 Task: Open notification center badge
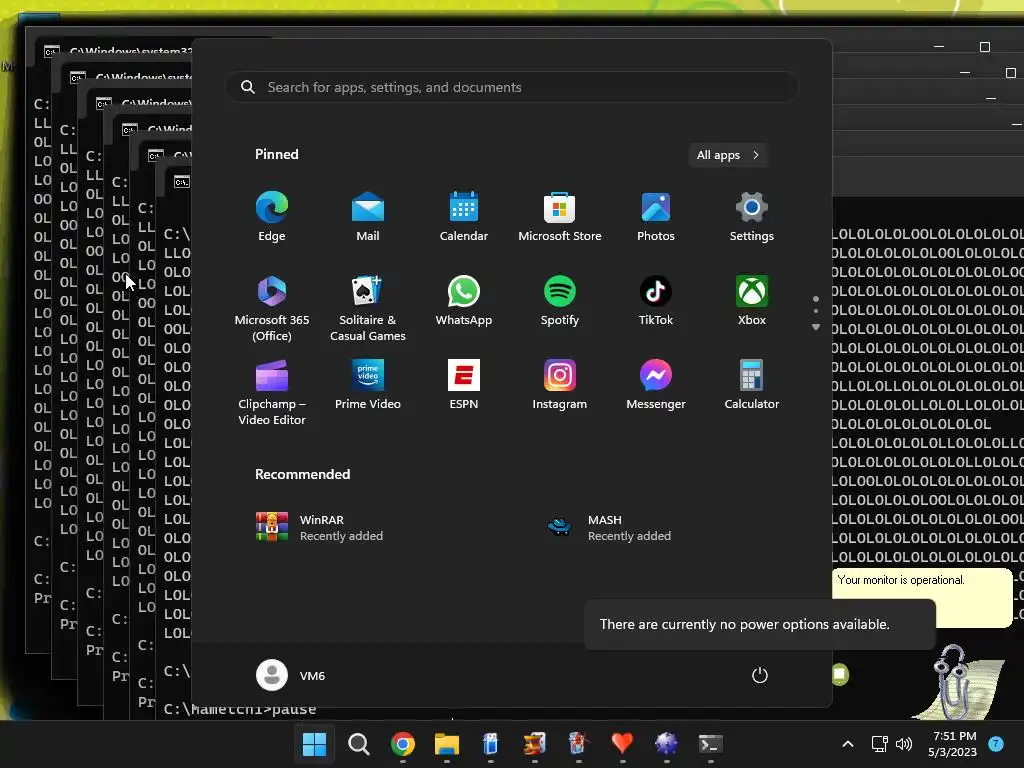coord(996,744)
